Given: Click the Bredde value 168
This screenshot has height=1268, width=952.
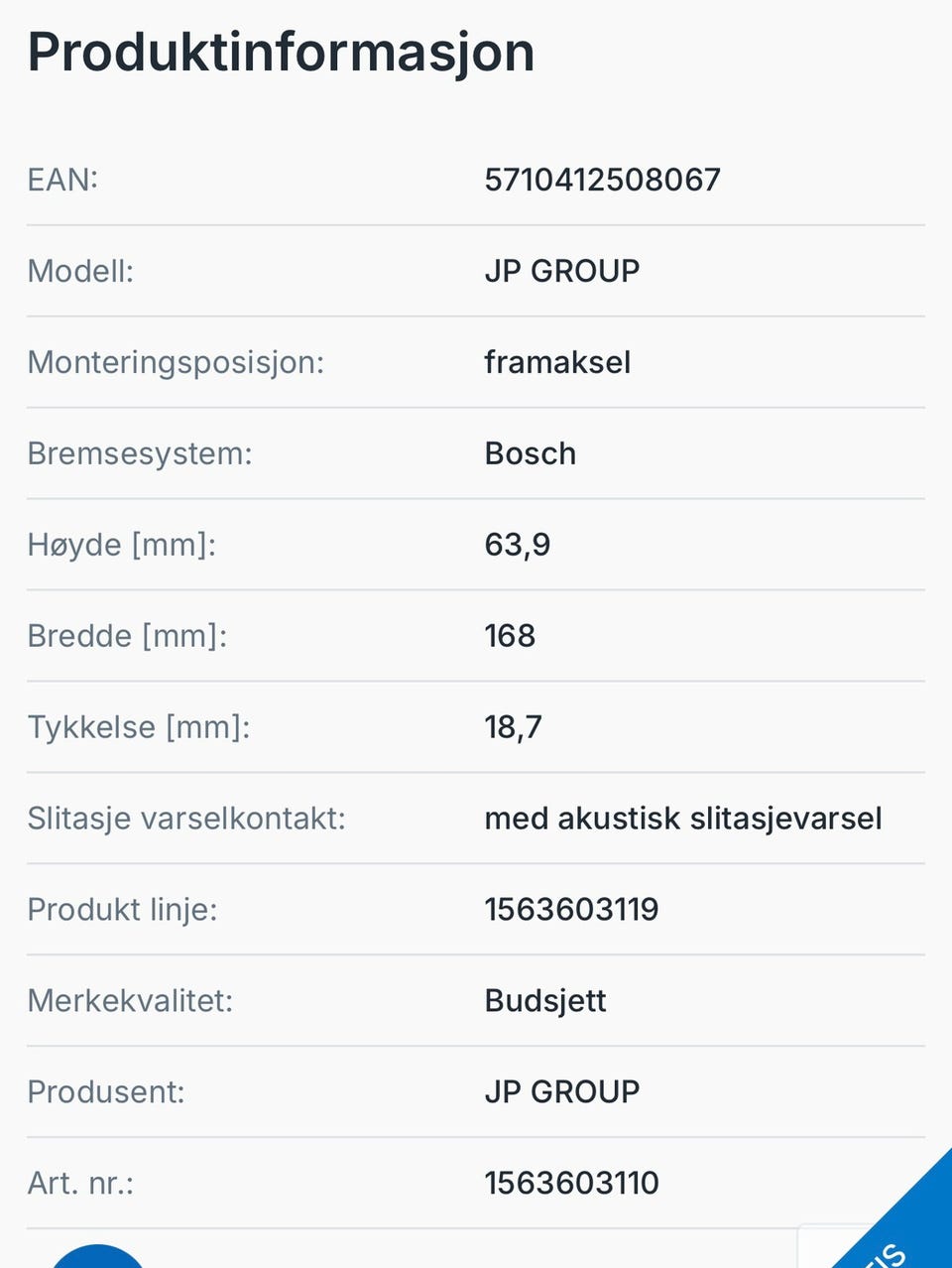Looking at the screenshot, I should [x=510, y=636].
